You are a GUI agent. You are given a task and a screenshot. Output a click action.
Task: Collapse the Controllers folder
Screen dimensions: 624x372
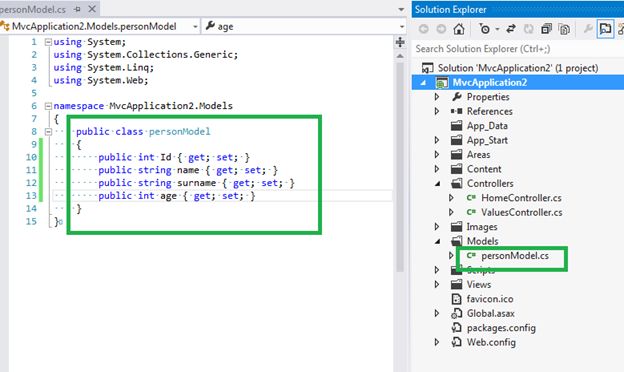pos(437,184)
